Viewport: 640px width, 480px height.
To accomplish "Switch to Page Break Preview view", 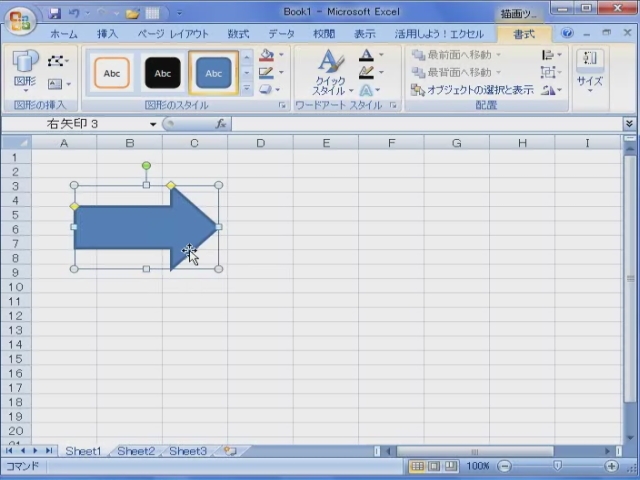I will [450, 466].
